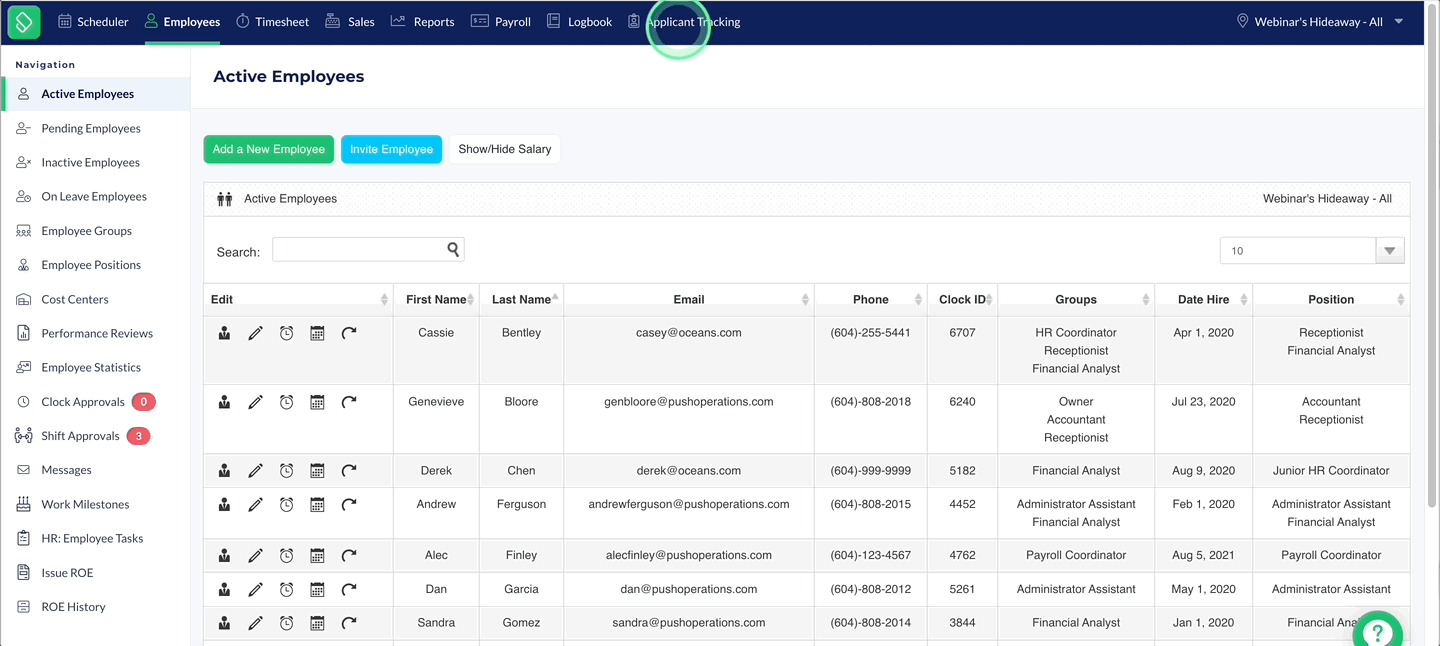Click pencil edit icon for Genevieve Bloore
Image resolution: width=1440 pixels, height=646 pixels.
255,402
